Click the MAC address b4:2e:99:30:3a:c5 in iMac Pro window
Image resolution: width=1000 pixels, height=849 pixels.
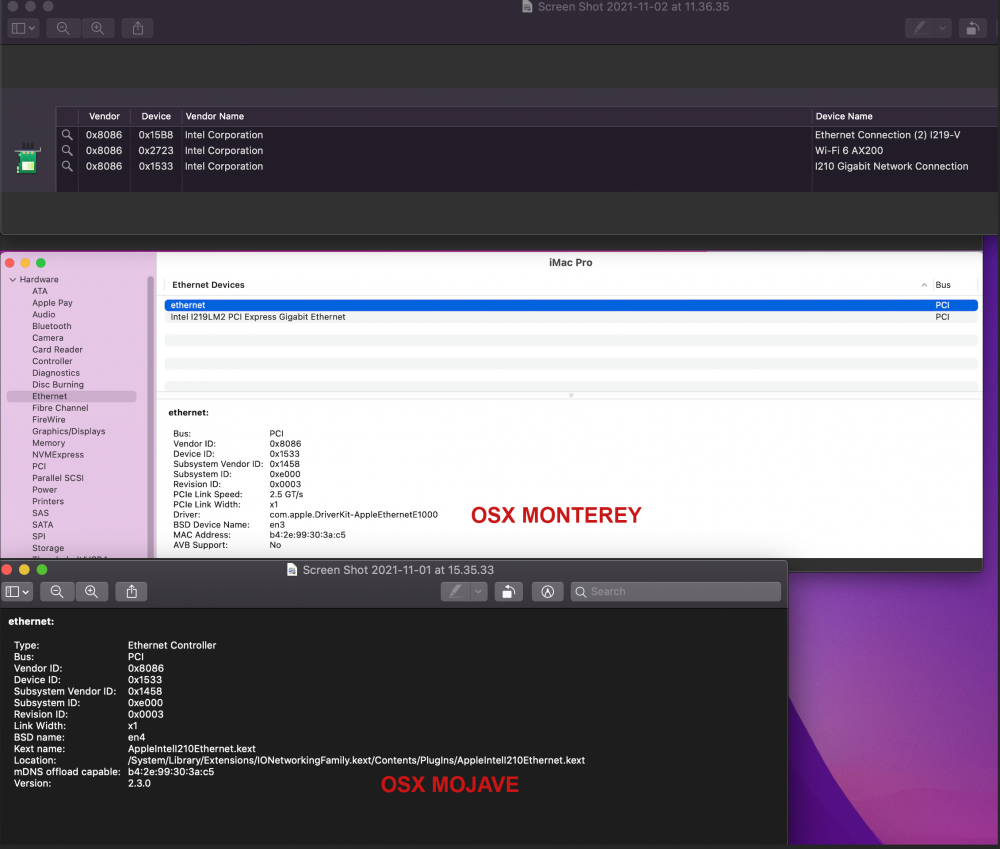(x=307, y=535)
